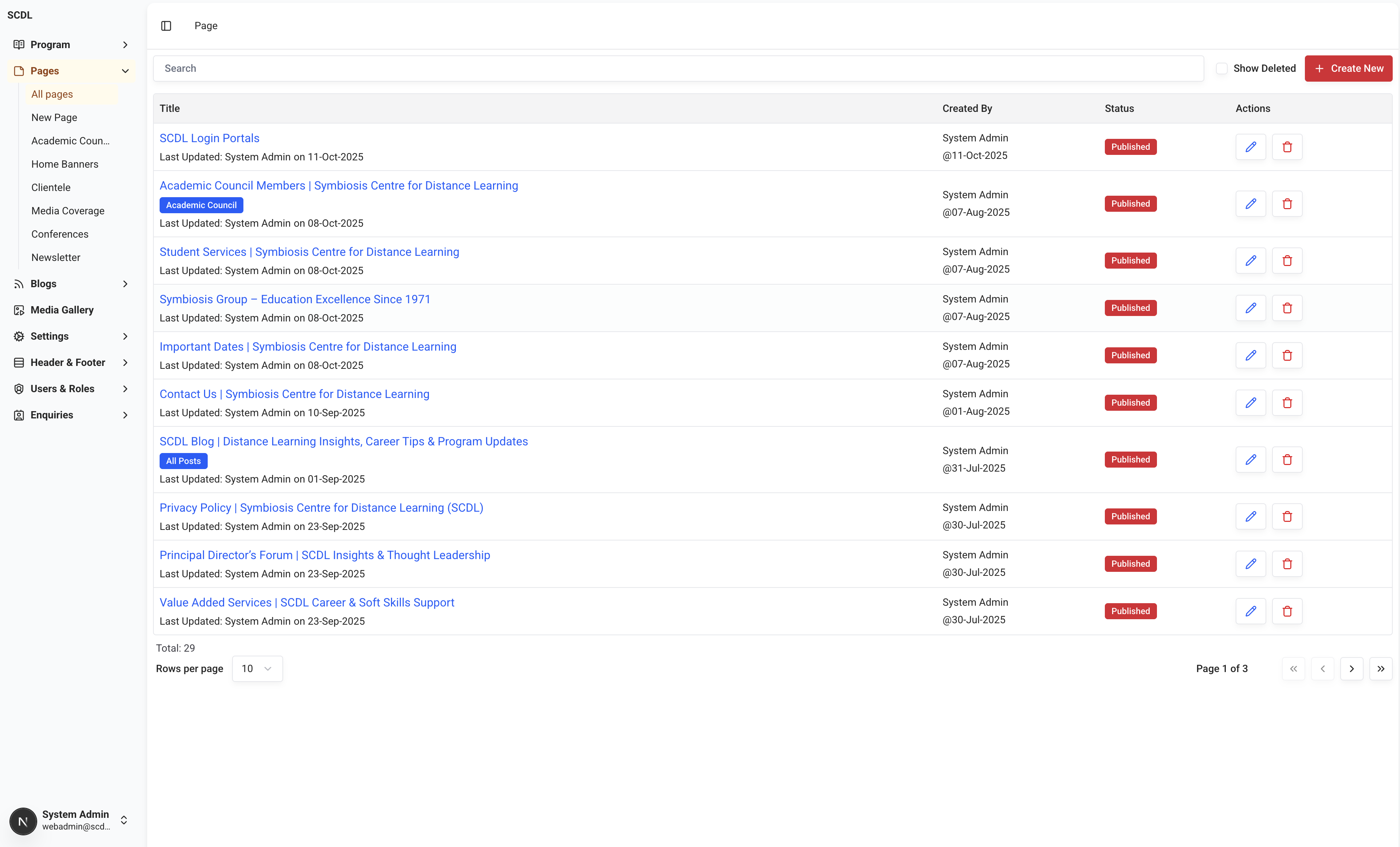
Task: Open Rows per page dropdown
Action: point(257,668)
